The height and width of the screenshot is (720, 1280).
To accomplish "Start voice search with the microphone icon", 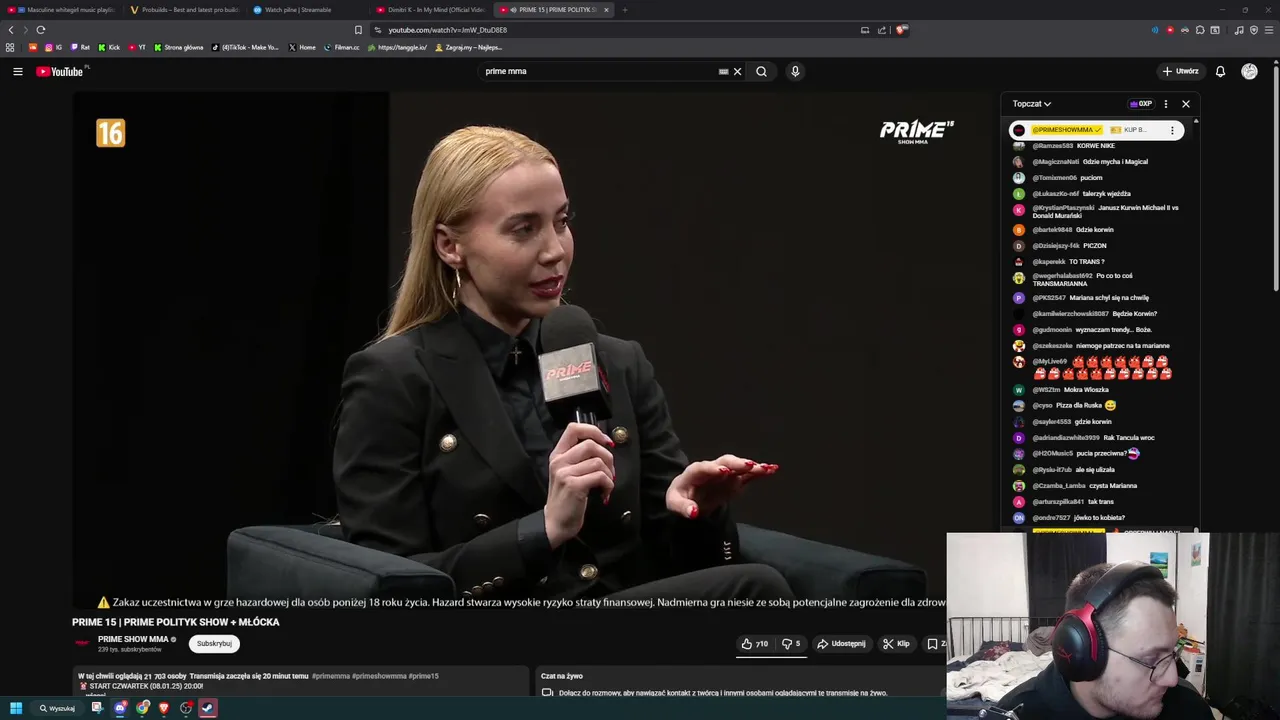I will [x=795, y=71].
